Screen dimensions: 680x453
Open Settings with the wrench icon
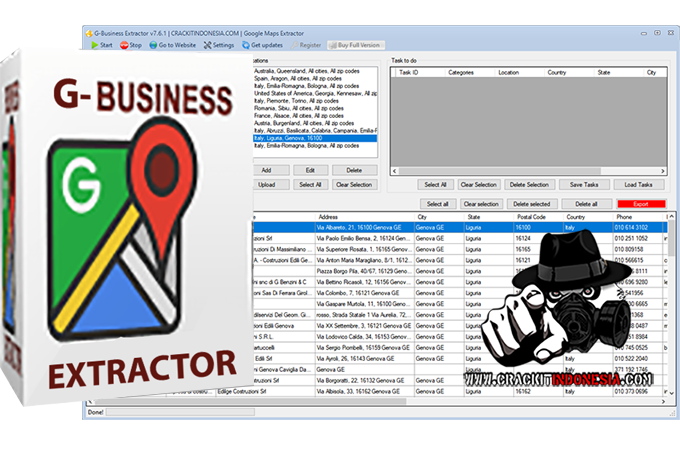pyautogui.click(x=207, y=45)
